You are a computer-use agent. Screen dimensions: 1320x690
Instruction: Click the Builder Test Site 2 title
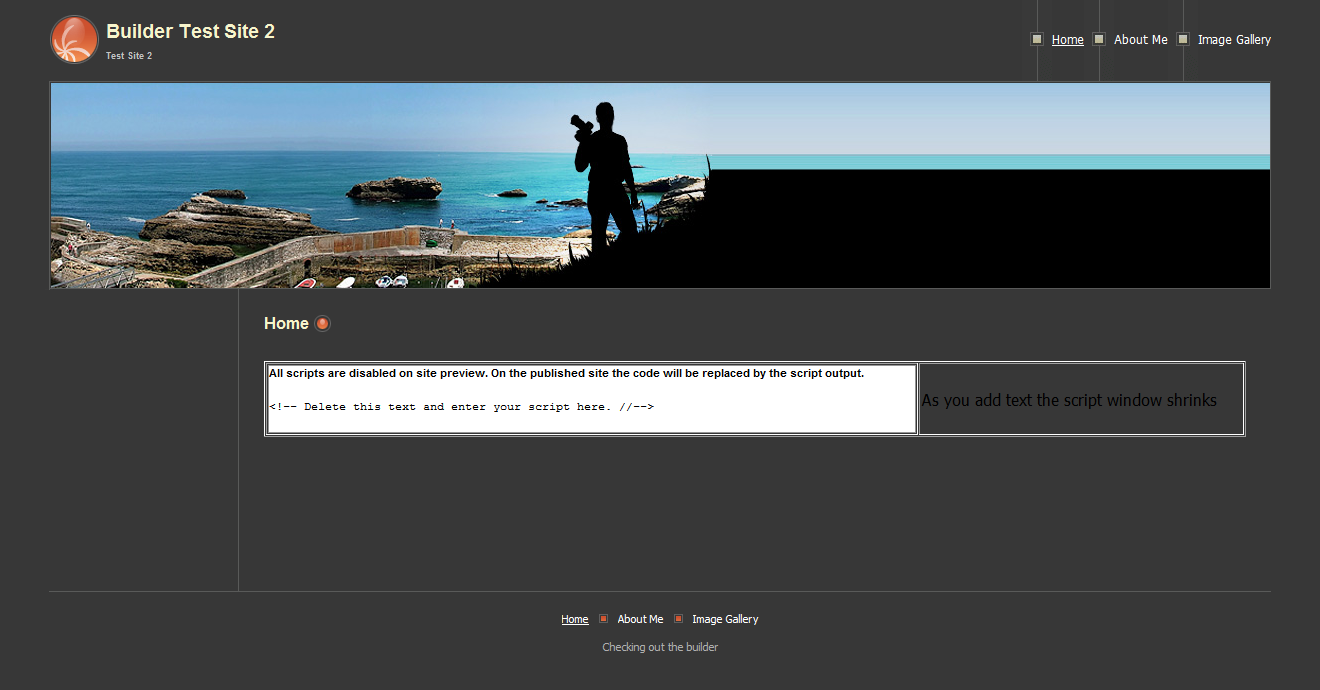[x=190, y=32]
